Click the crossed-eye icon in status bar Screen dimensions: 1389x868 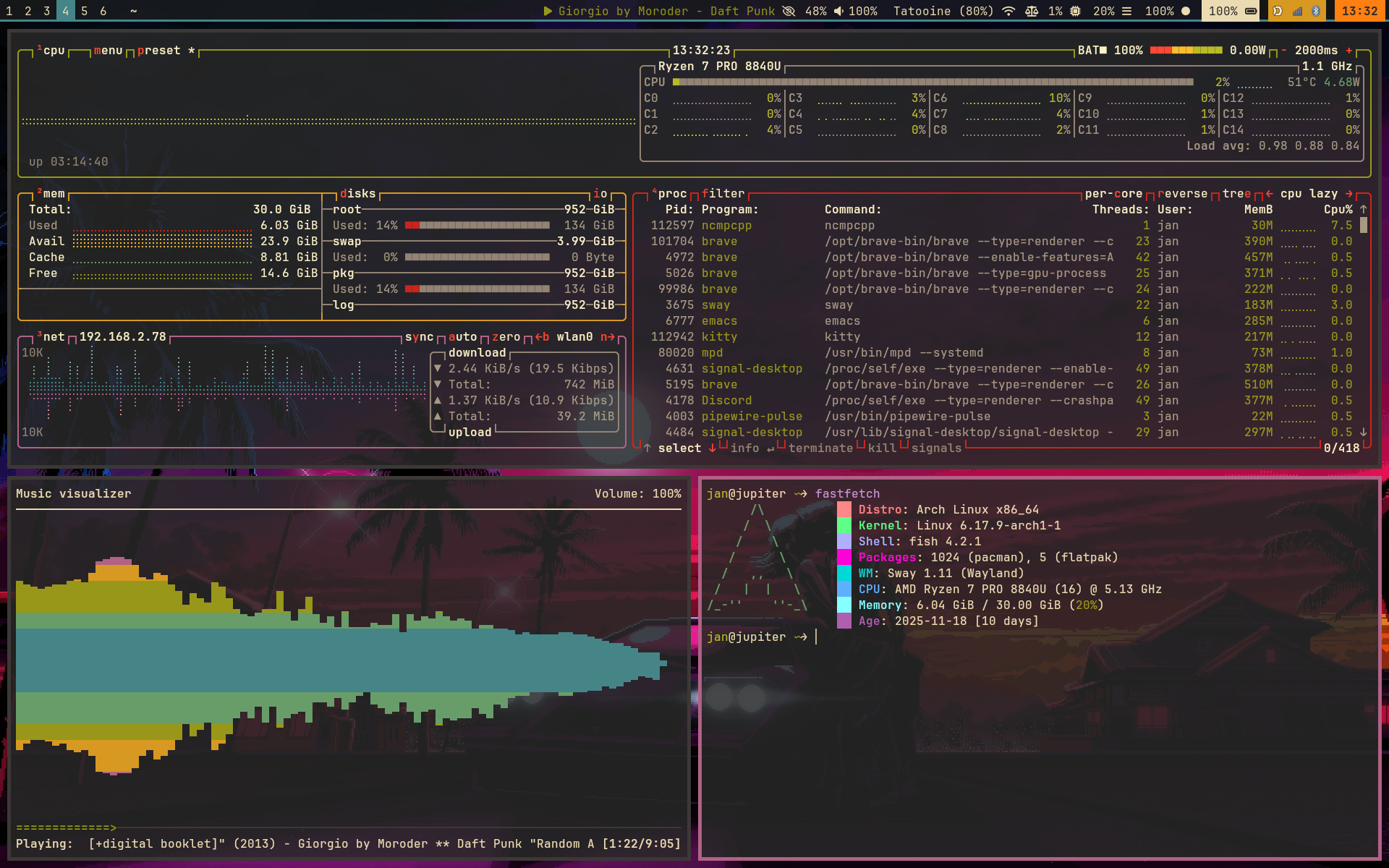[789, 11]
